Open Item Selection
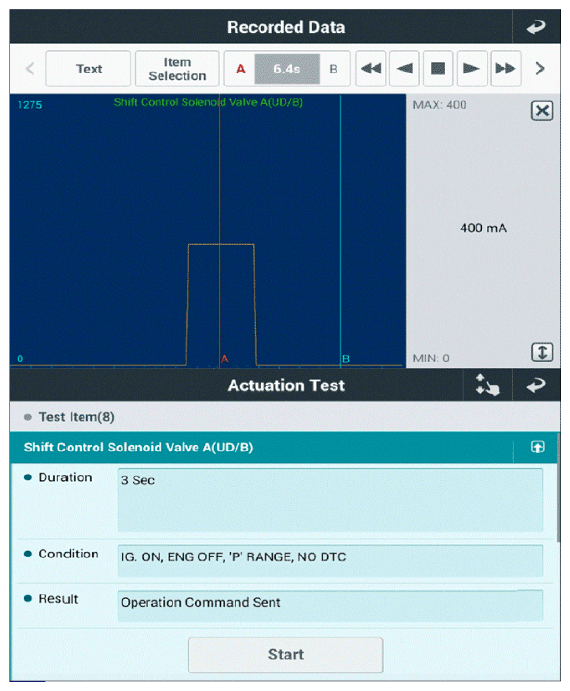This screenshot has height=691, width=570. 177,68
